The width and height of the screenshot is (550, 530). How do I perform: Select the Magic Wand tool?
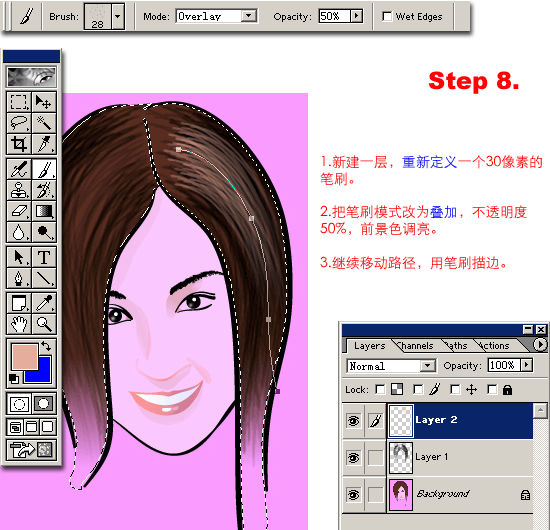44,122
